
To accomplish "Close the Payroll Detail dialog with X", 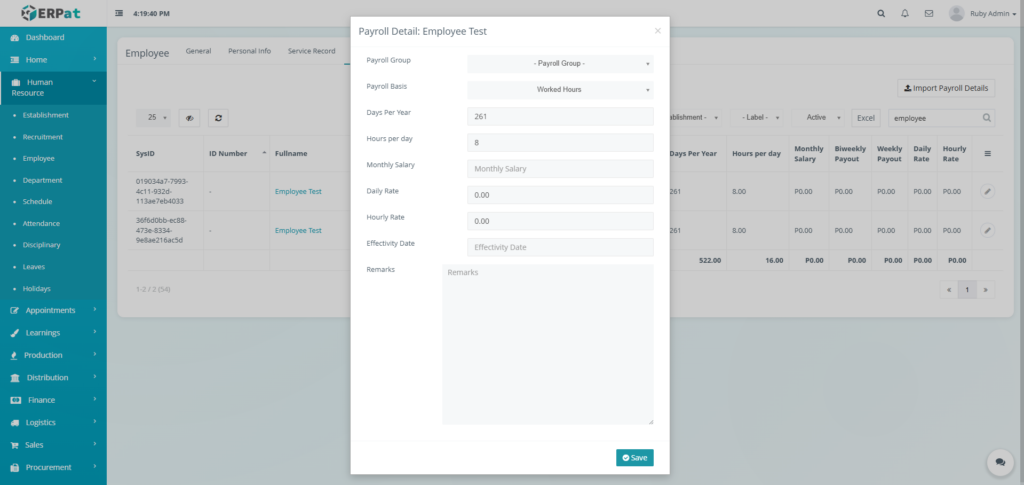I will tap(657, 31).
